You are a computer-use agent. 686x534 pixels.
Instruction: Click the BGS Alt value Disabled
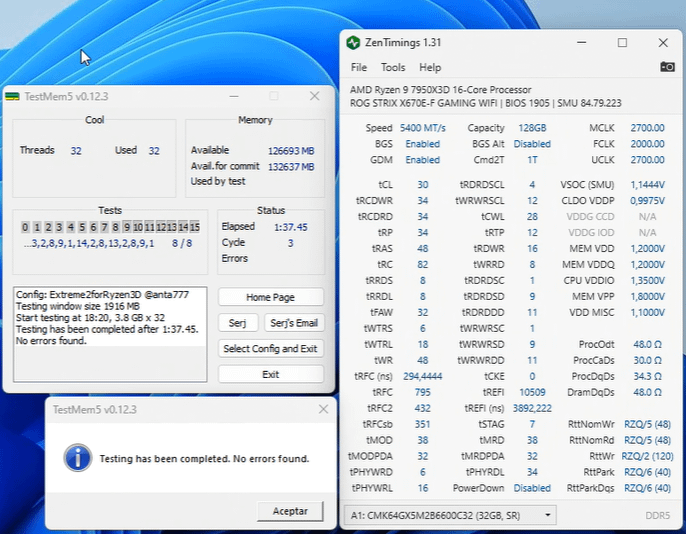pyautogui.click(x=532, y=144)
